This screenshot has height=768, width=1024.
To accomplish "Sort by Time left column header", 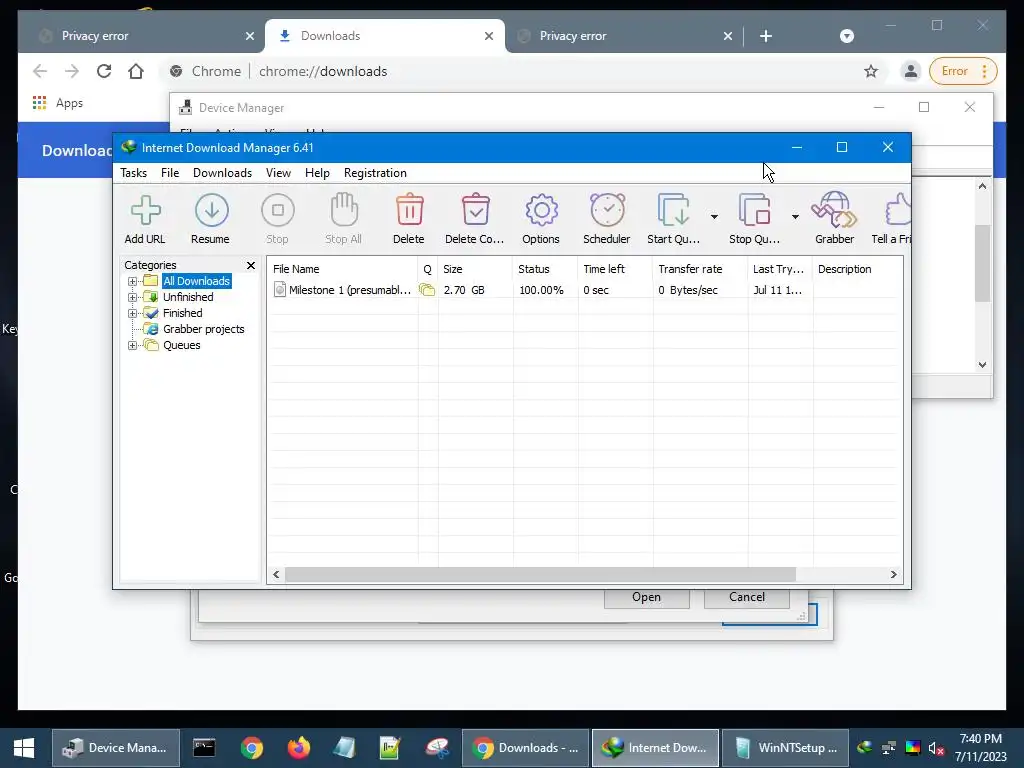I will [x=615, y=269].
